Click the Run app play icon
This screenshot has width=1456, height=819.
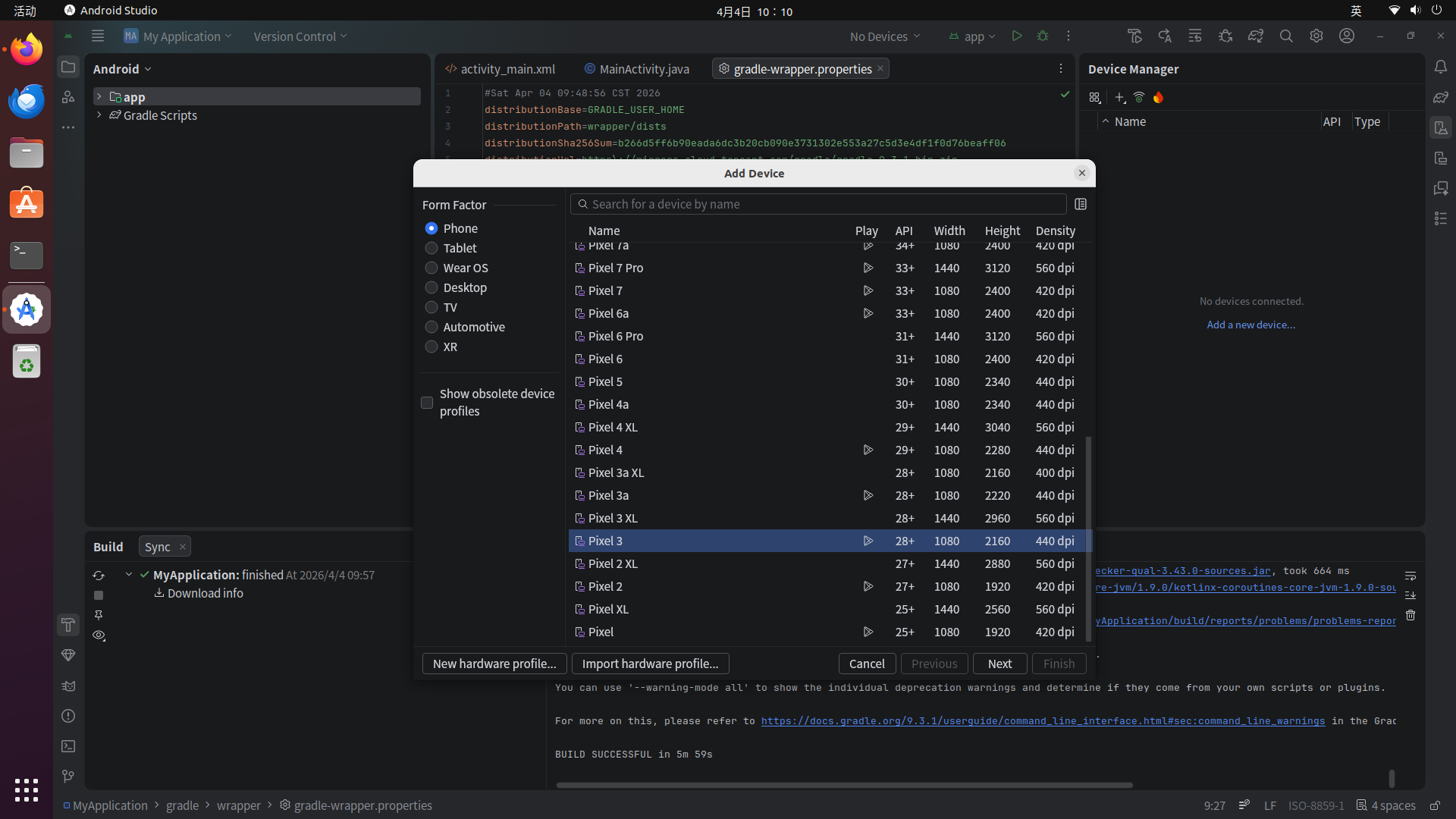click(x=1017, y=36)
